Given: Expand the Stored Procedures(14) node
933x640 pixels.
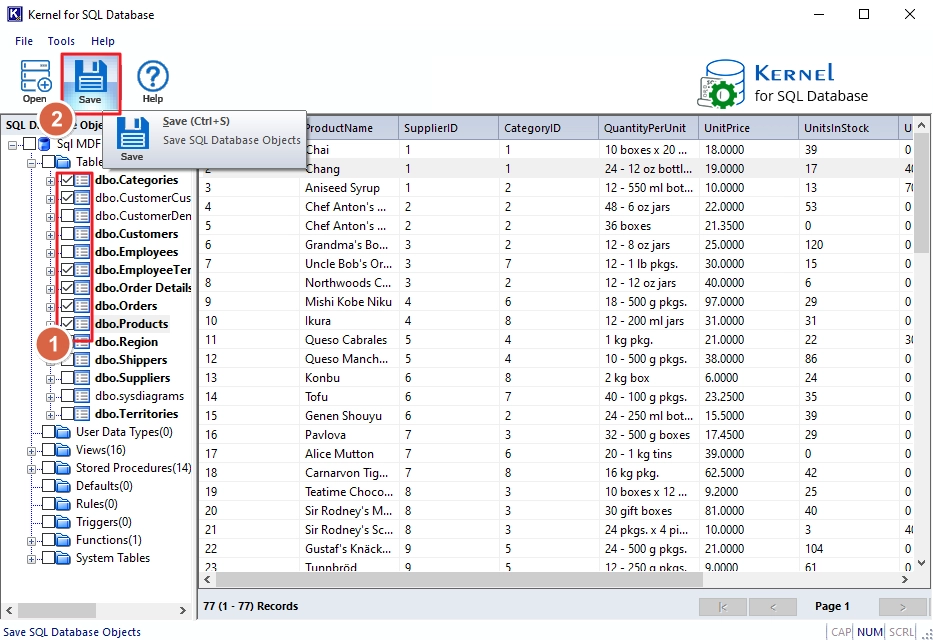Looking at the screenshot, I should [32, 469].
